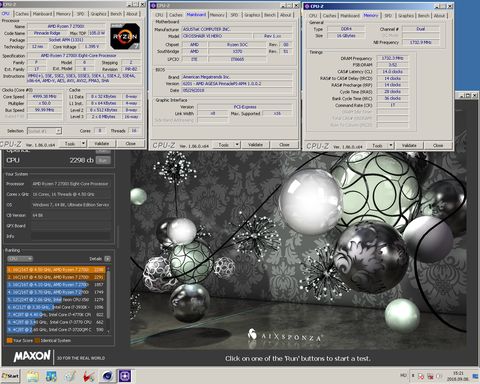Click Validate in DDR4 Memory CPU-Z window
The image size is (480, 384).
(409, 146)
